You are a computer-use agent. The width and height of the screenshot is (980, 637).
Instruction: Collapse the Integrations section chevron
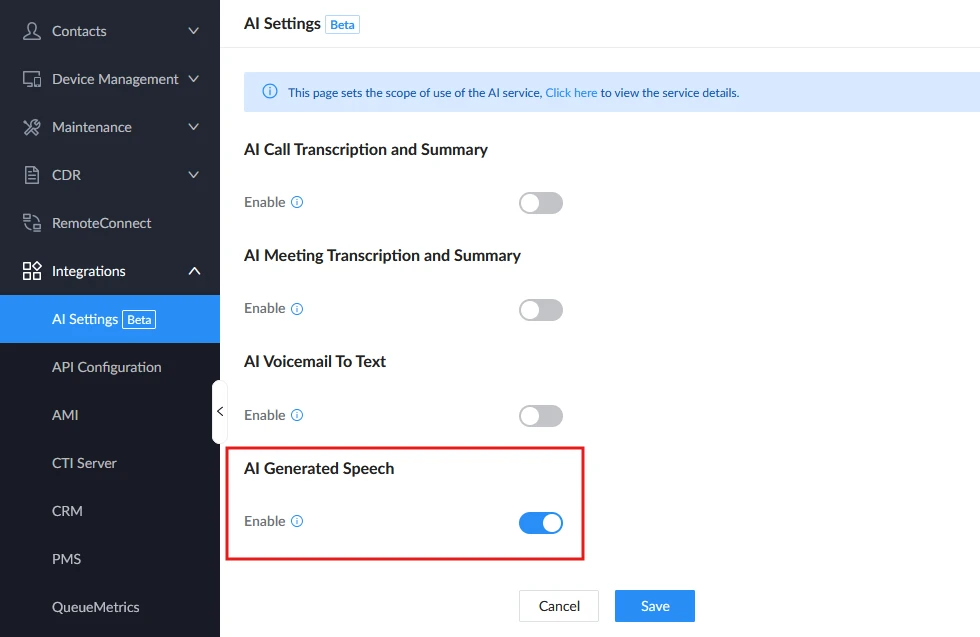pyautogui.click(x=194, y=271)
